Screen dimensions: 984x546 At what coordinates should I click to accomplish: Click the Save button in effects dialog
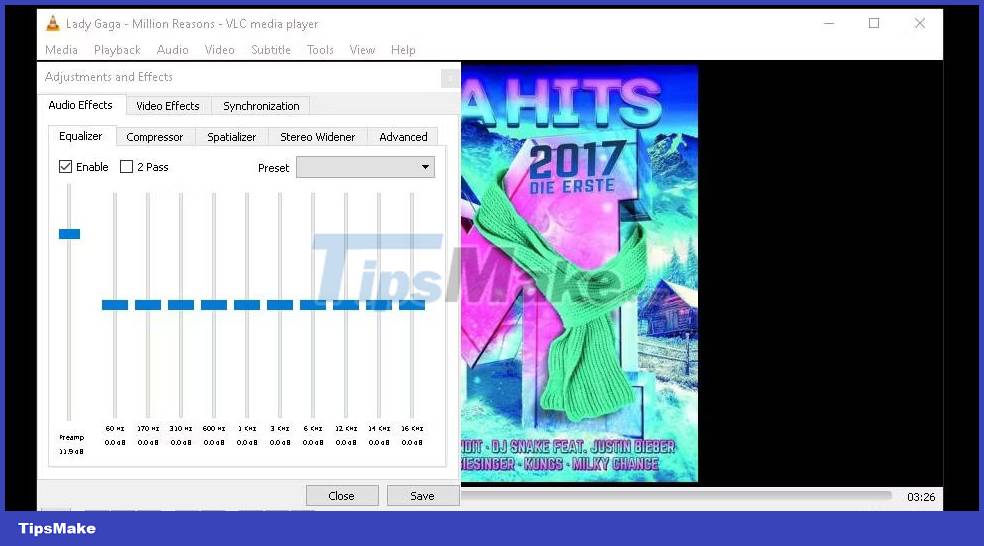(423, 496)
